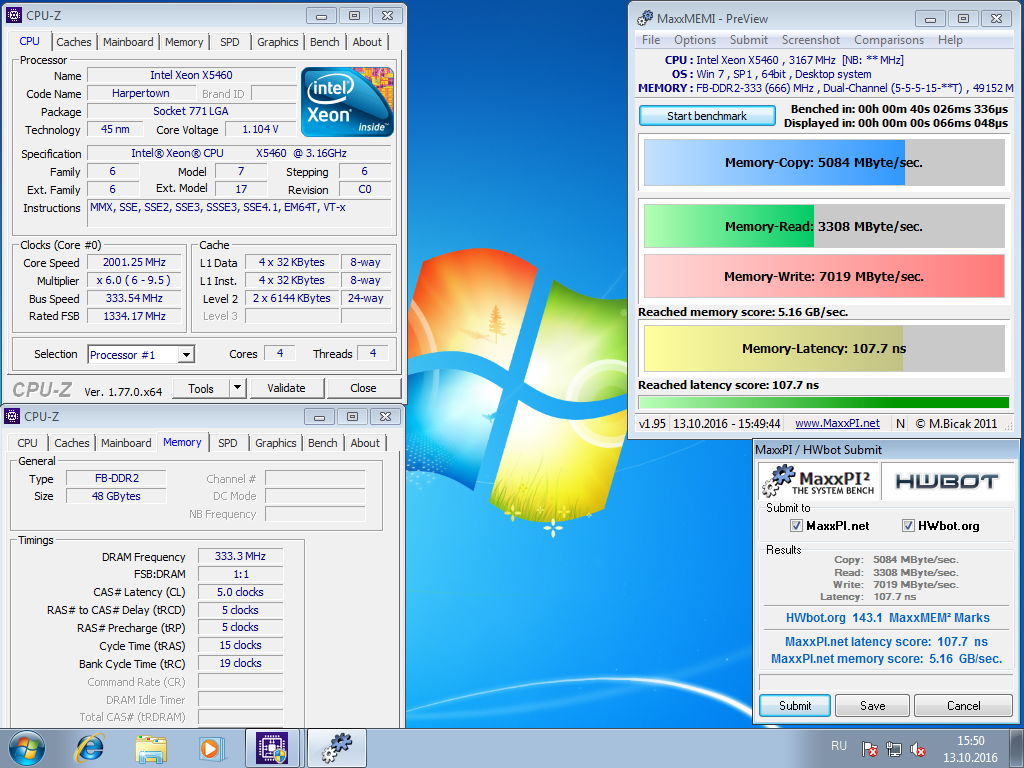Click the Rated FSB 1334.17 MHz field
This screenshot has height=768, width=1024.
pyautogui.click(x=135, y=316)
